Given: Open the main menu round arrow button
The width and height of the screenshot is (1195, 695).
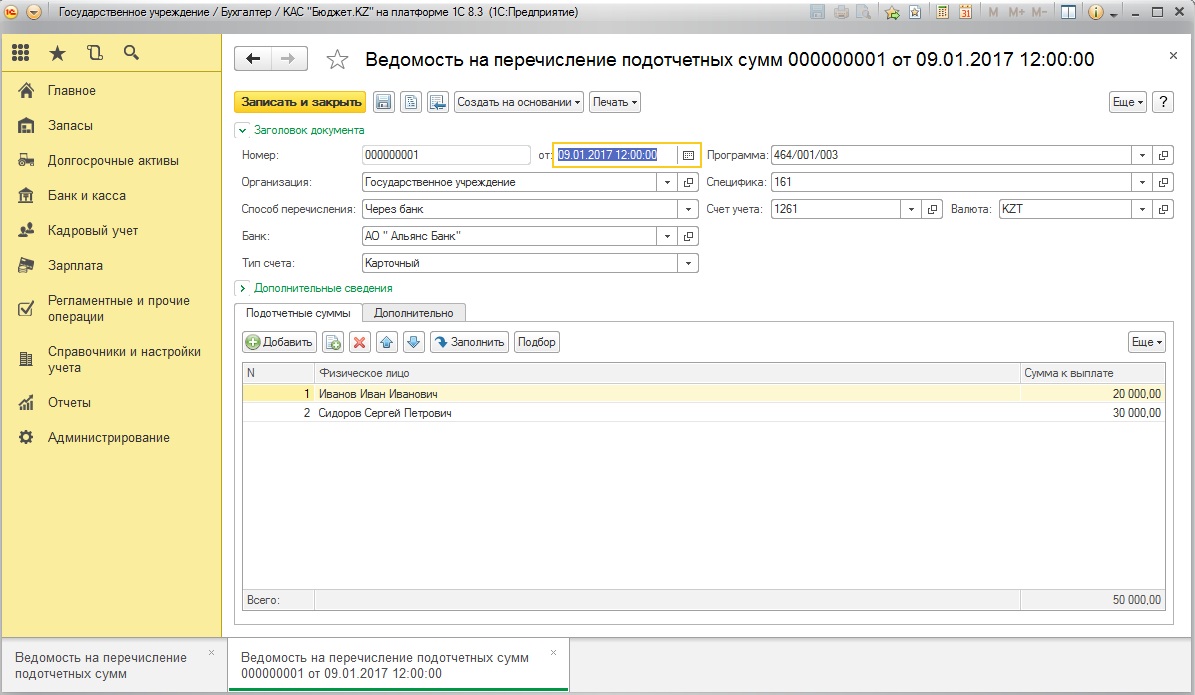Looking at the screenshot, I should click(x=34, y=12).
